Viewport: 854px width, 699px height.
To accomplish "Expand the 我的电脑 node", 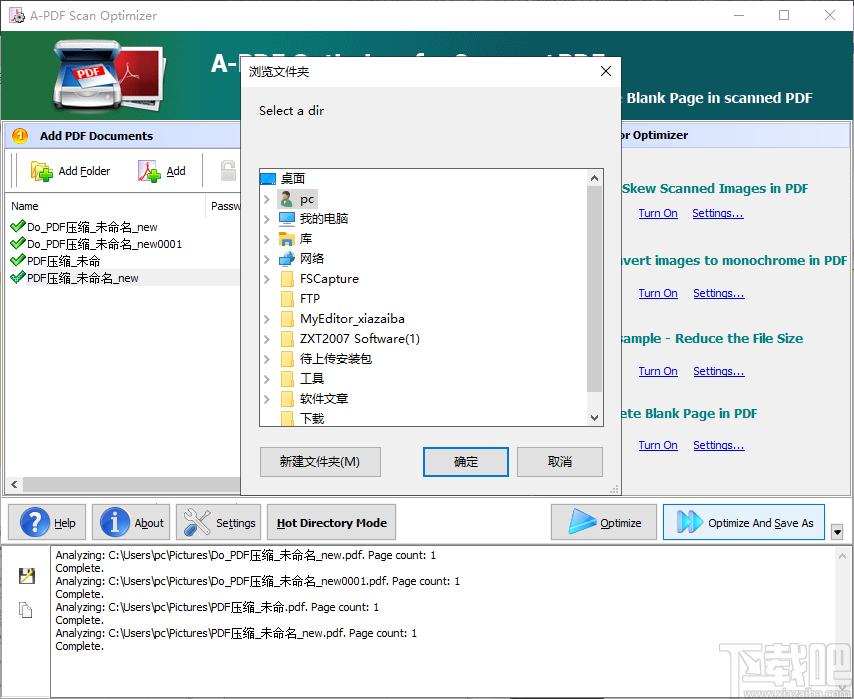I will (x=267, y=219).
